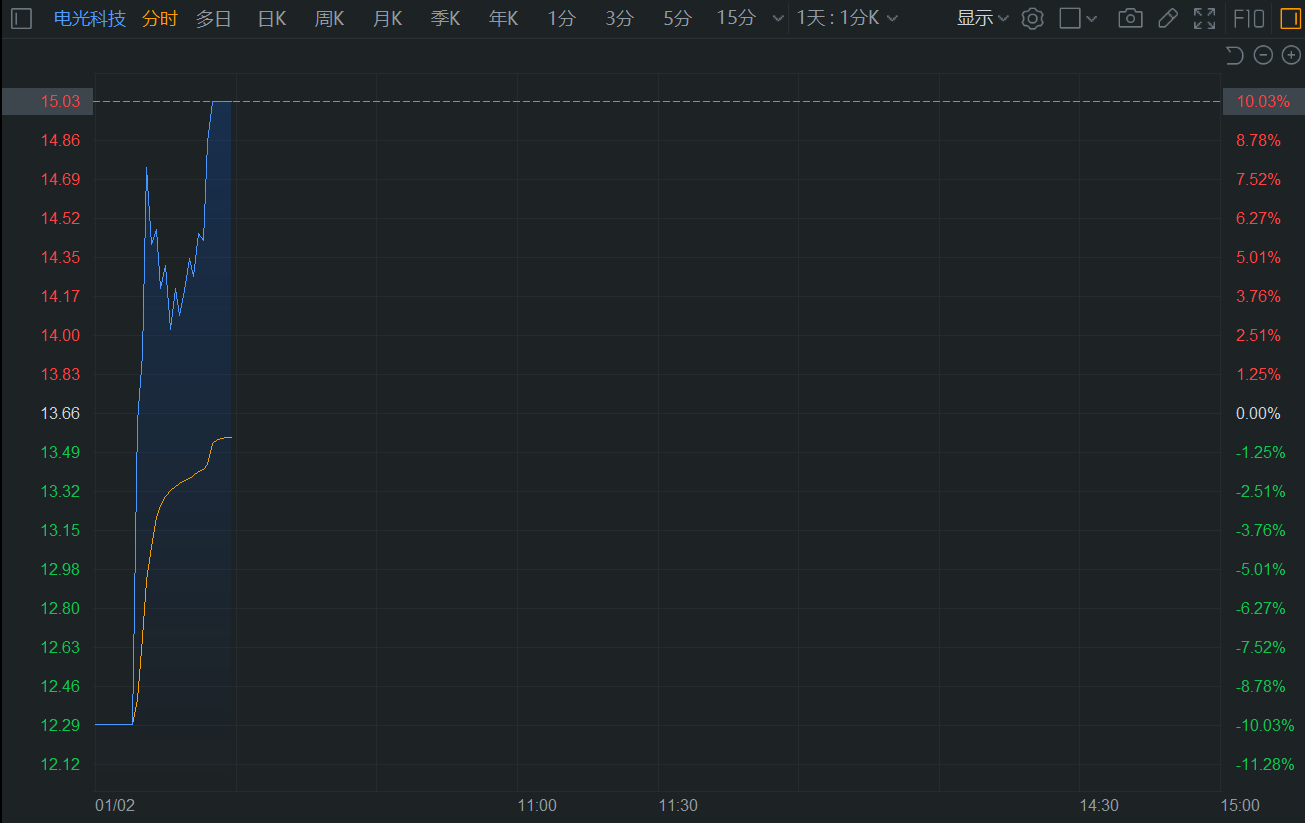Screen dimensions: 1305x823
Task: Open the 1天:1分K period dropdown
Action: tap(847, 18)
